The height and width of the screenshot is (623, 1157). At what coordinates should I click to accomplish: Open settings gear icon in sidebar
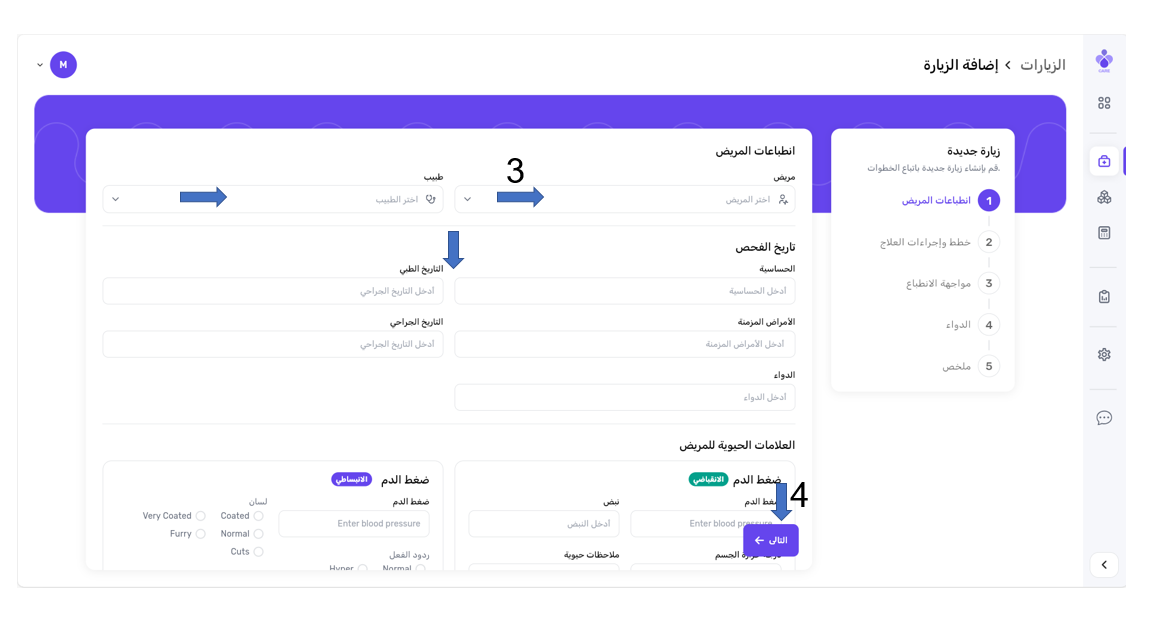pos(1104,354)
